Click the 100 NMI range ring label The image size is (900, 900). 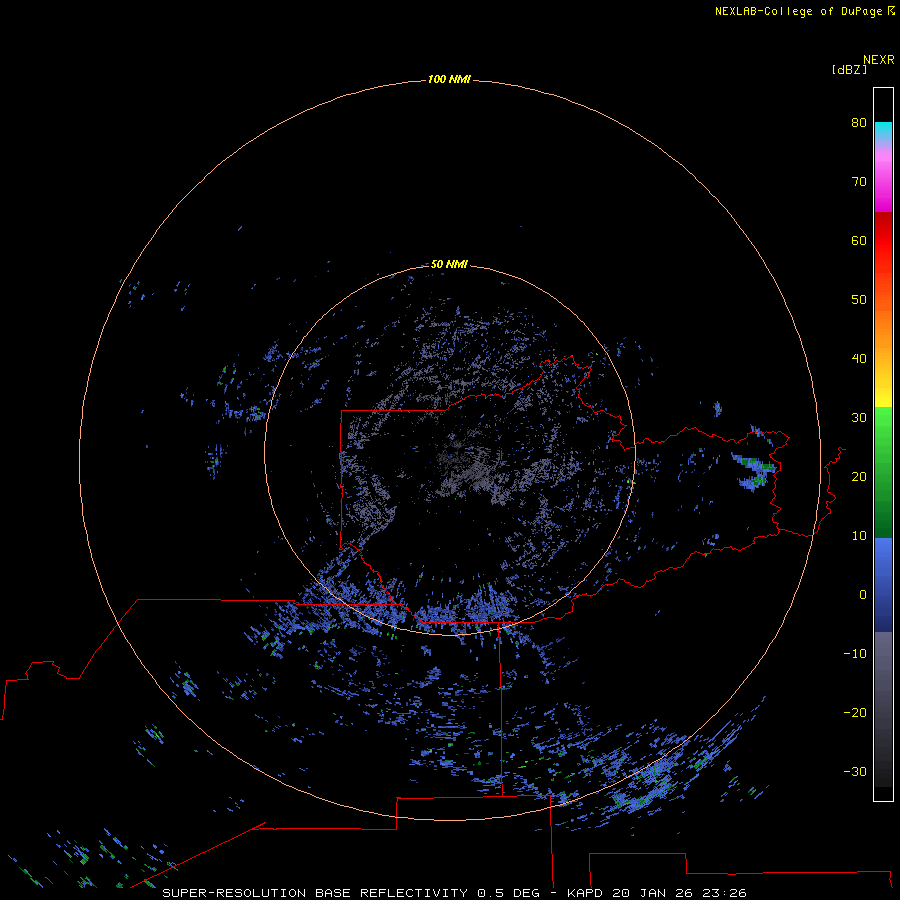[x=449, y=79]
